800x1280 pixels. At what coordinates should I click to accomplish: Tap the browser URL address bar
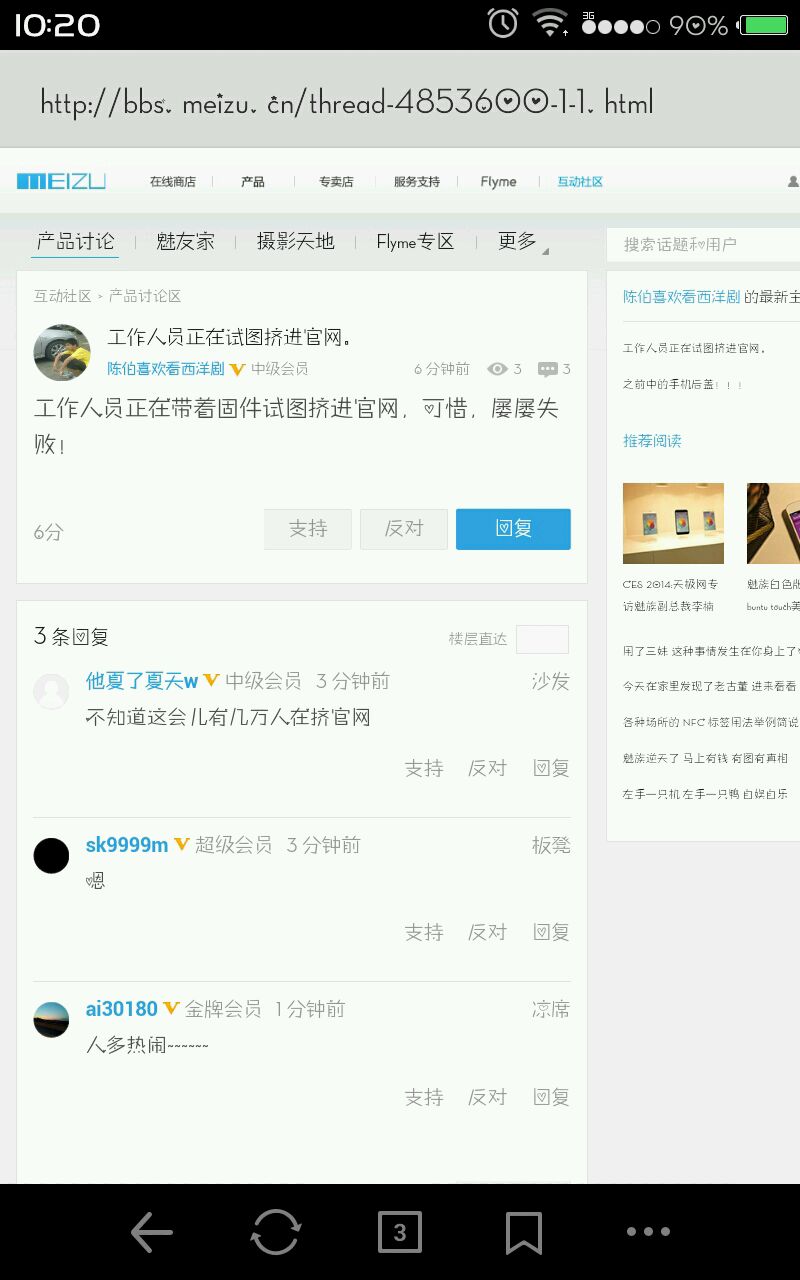400,102
